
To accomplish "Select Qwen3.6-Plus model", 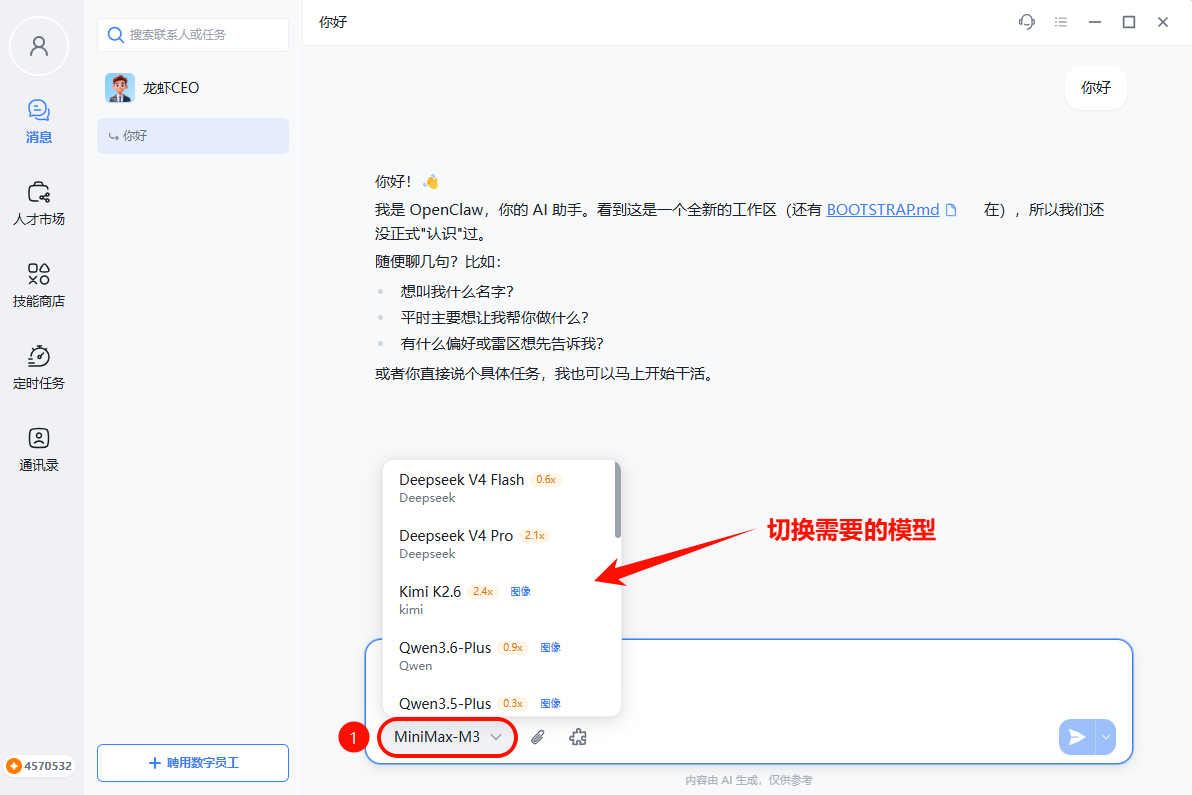I will (499, 656).
